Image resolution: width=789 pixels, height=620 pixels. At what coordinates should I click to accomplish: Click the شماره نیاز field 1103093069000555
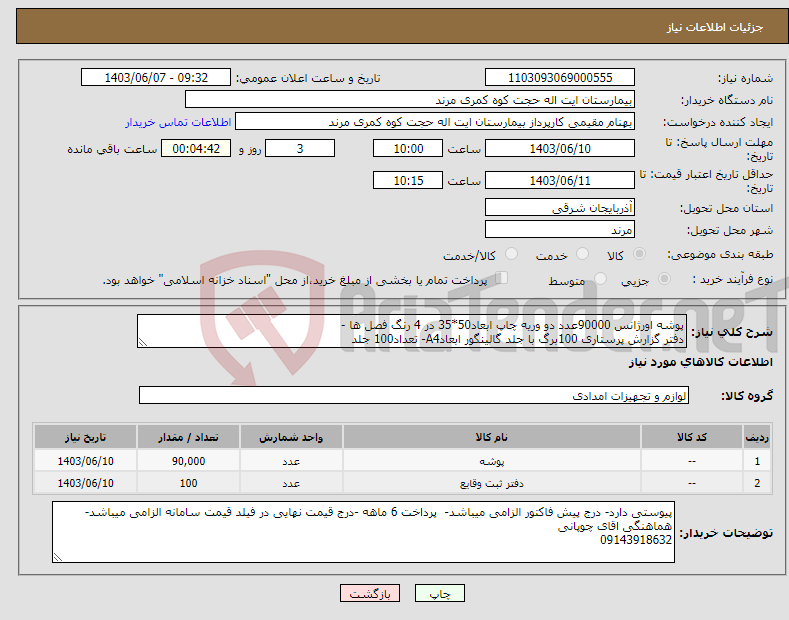[x=560, y=78]
